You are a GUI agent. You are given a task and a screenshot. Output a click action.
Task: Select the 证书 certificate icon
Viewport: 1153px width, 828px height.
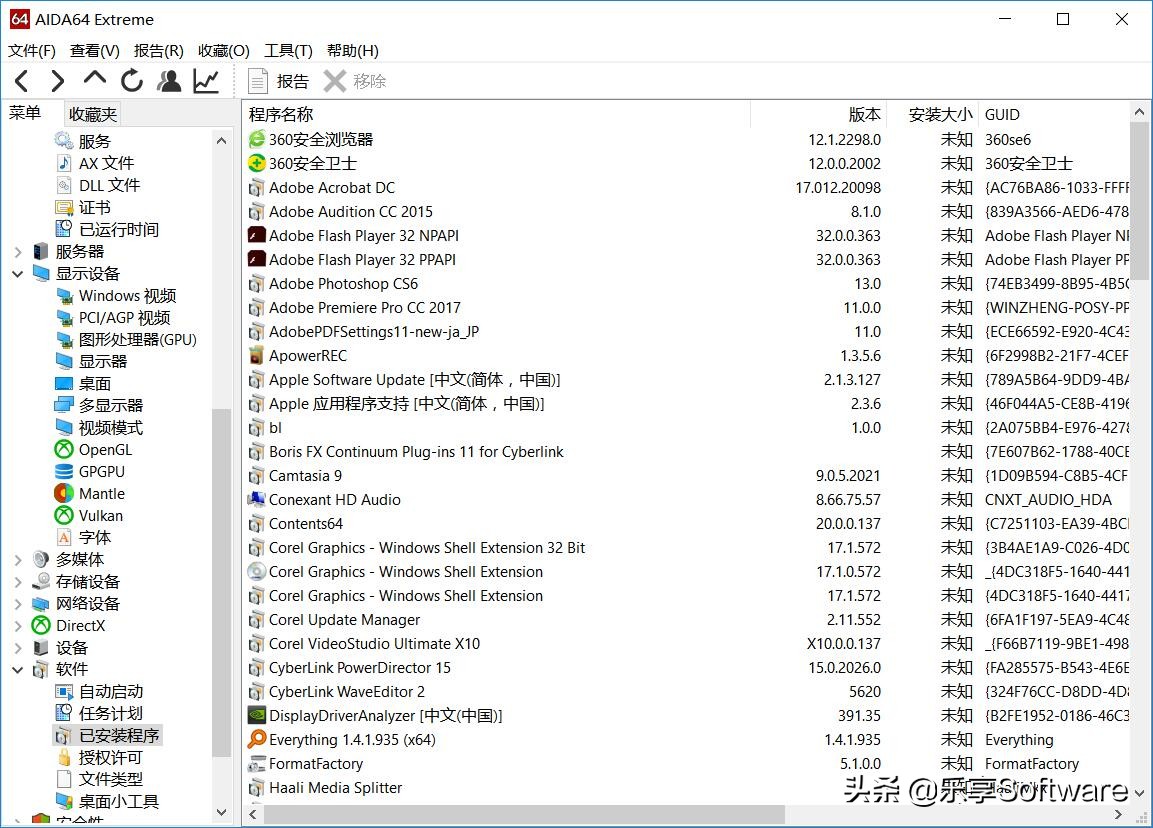[x=64, y=207]
